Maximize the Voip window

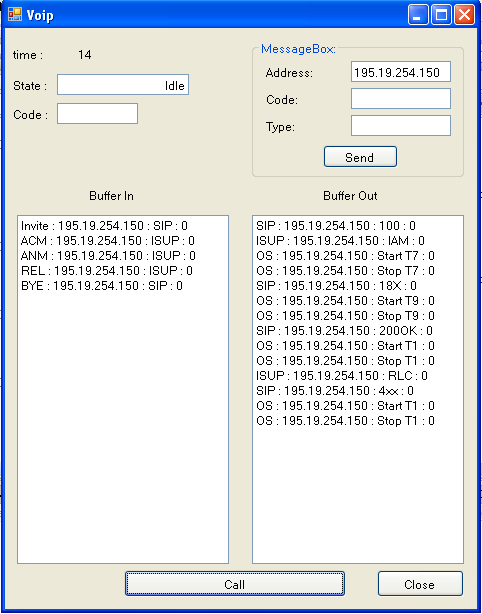(x=441, y=15)
